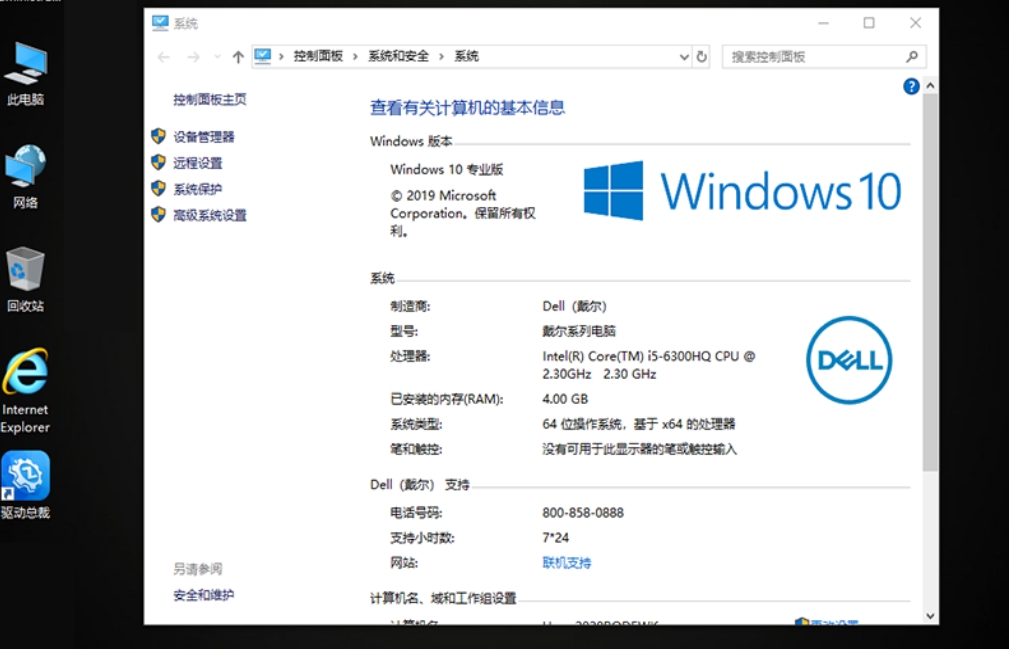Image resolution: width=1017 pixels, height=649 pixels.
Task: Click the 联机支持 online support link
Action: [x=567, y=562]
